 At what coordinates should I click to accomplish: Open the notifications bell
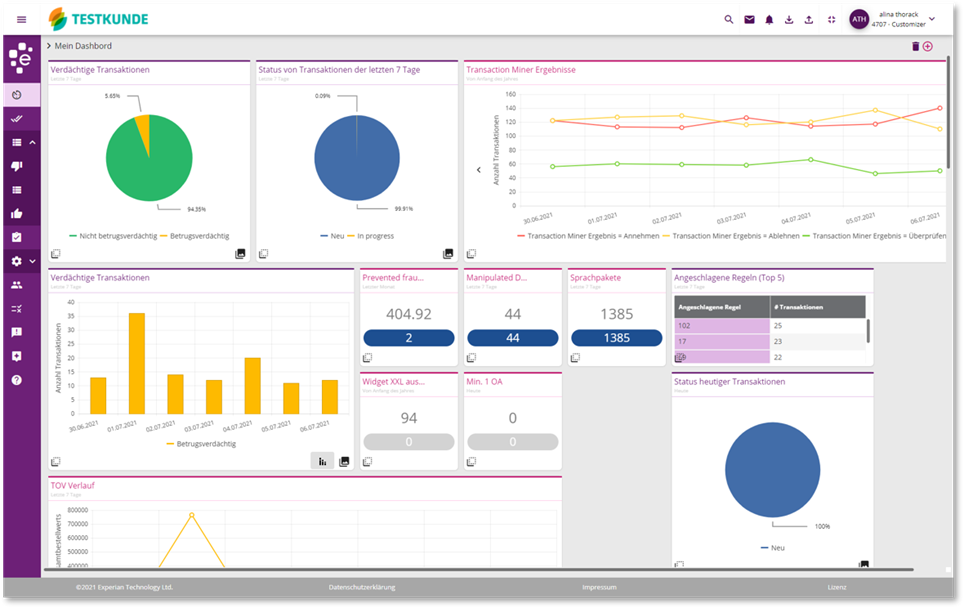point(769,20)
